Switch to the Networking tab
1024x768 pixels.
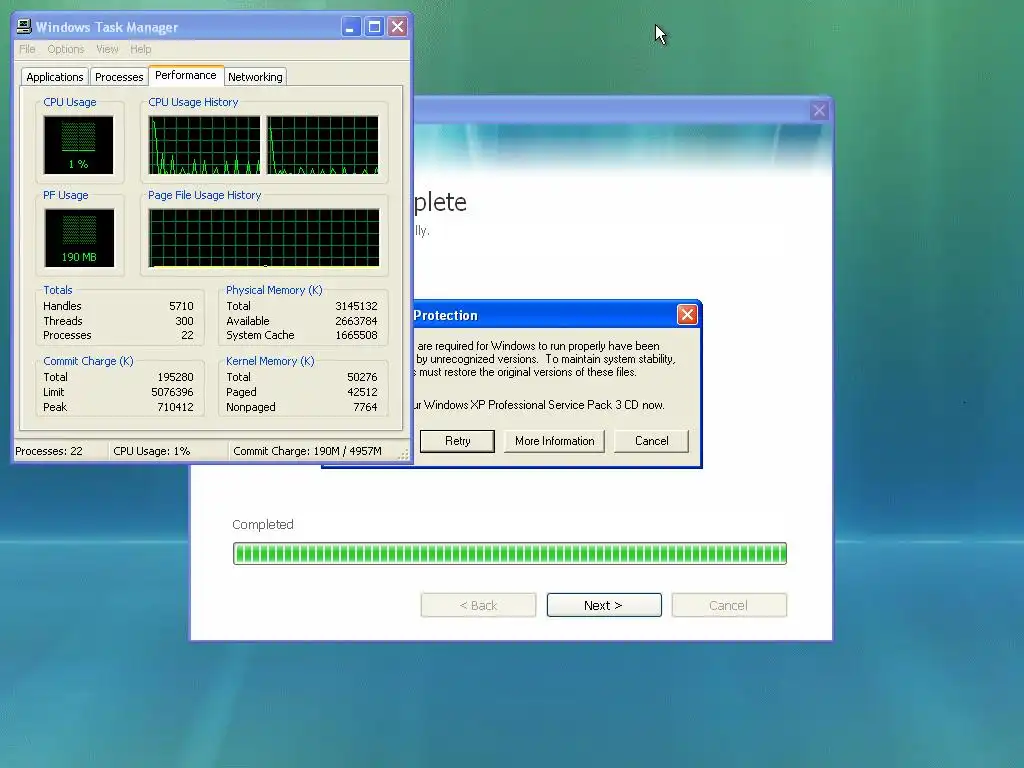[255, 77]
